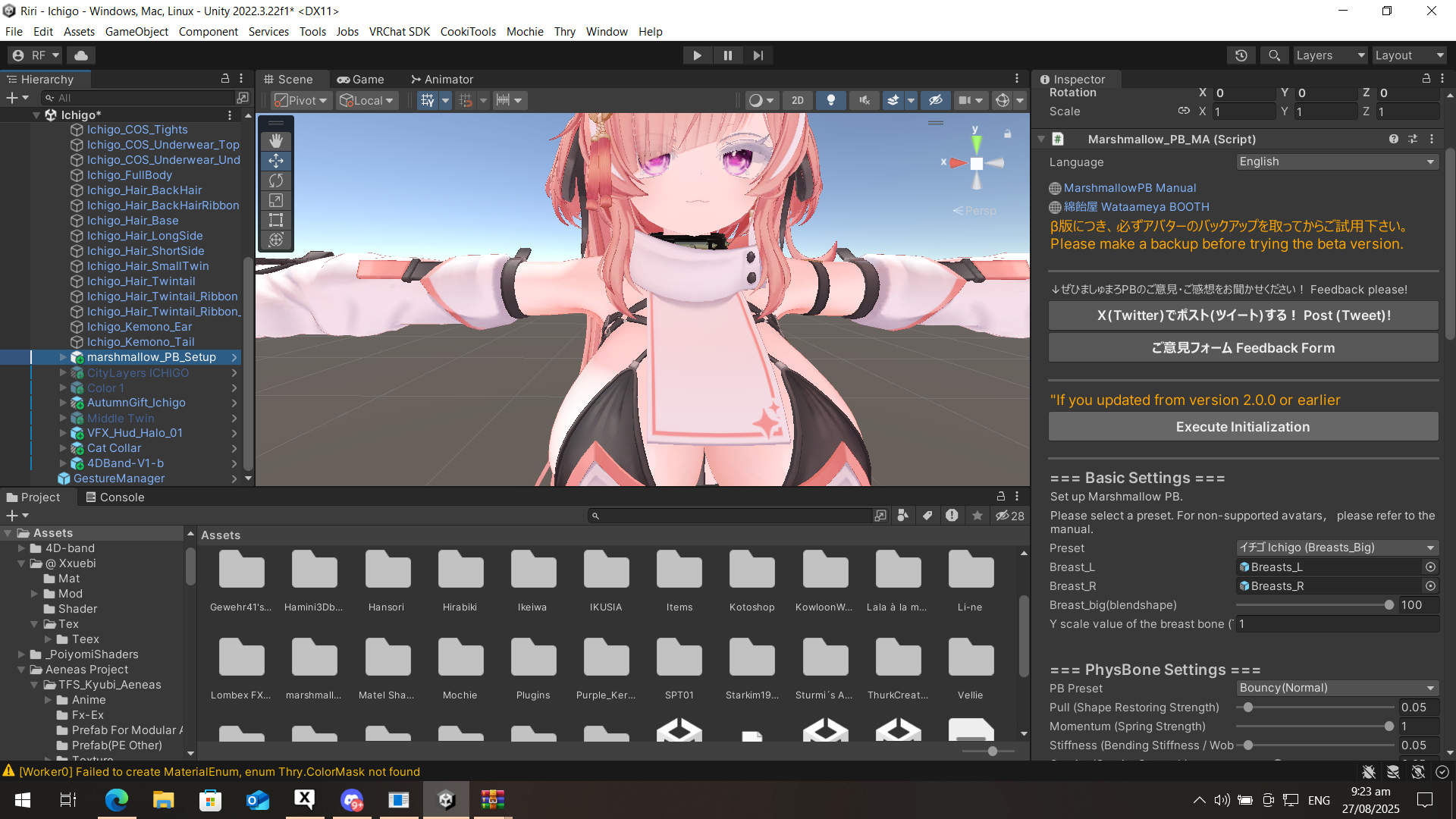Viewport: 1456px width, 819px height.
Task: Lock the Inspector panel
Action: coord(1426,79)
